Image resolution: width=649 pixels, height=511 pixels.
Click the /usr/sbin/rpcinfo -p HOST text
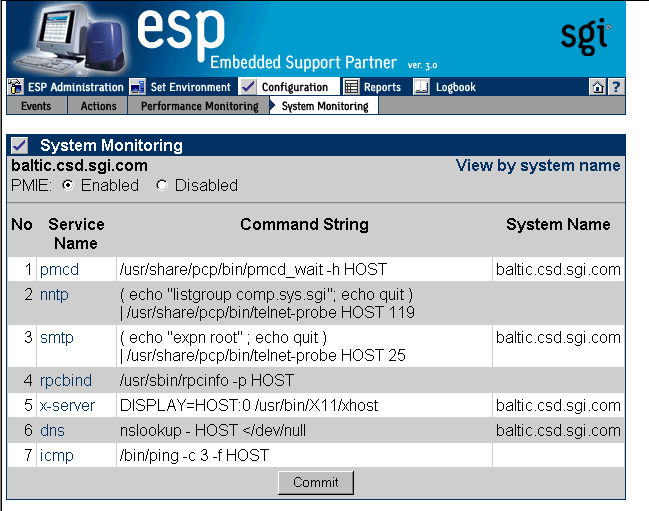pos(207,380)
